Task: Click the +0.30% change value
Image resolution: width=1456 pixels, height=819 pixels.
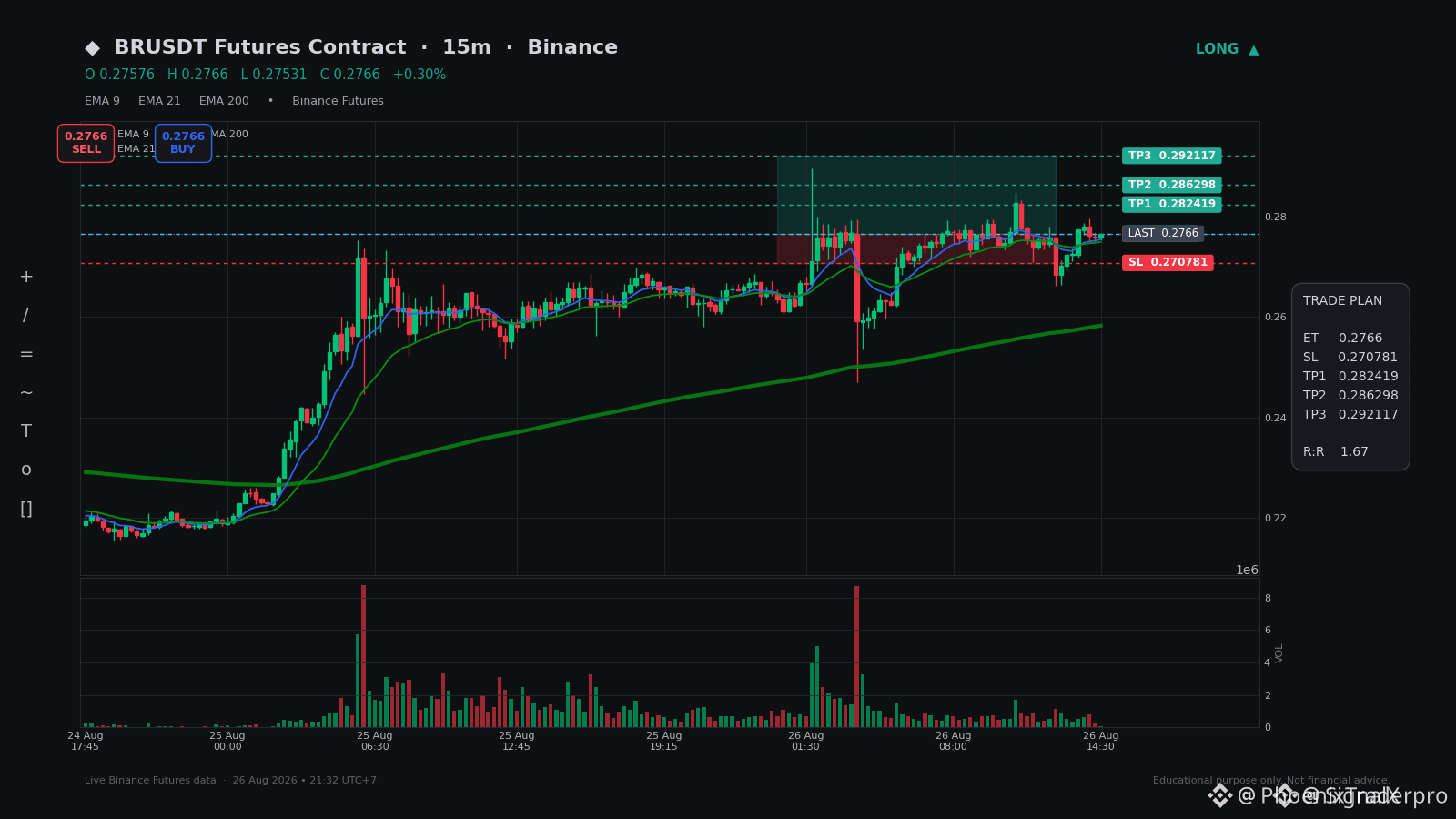Action: [x=420, y=75]
